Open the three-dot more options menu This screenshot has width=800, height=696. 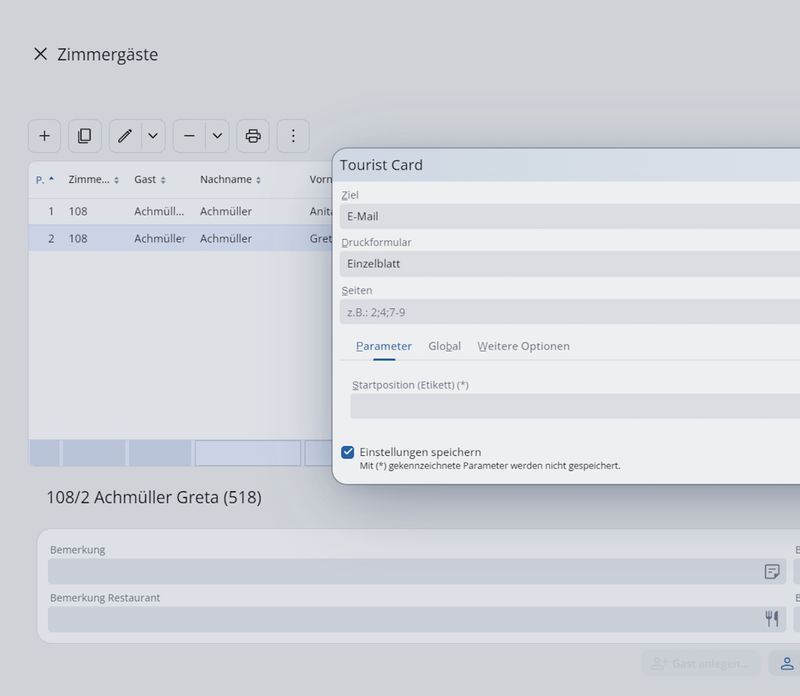point(293,136)
